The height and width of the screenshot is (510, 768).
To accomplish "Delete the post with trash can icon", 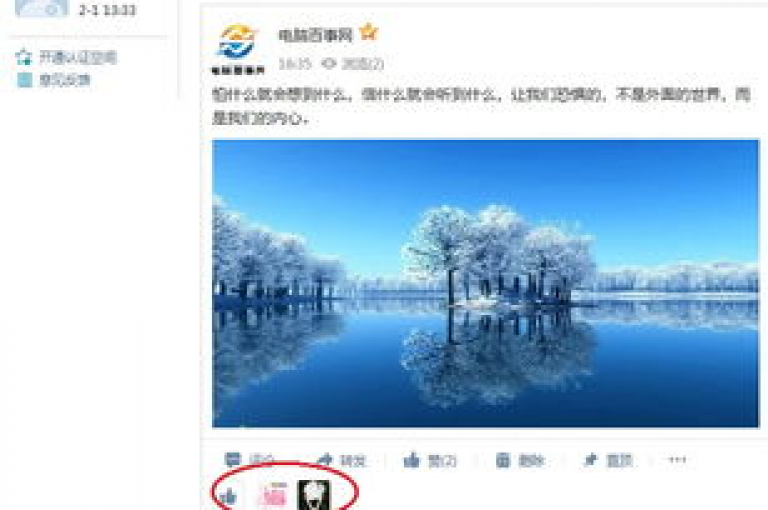I will [x=520, y=460].
